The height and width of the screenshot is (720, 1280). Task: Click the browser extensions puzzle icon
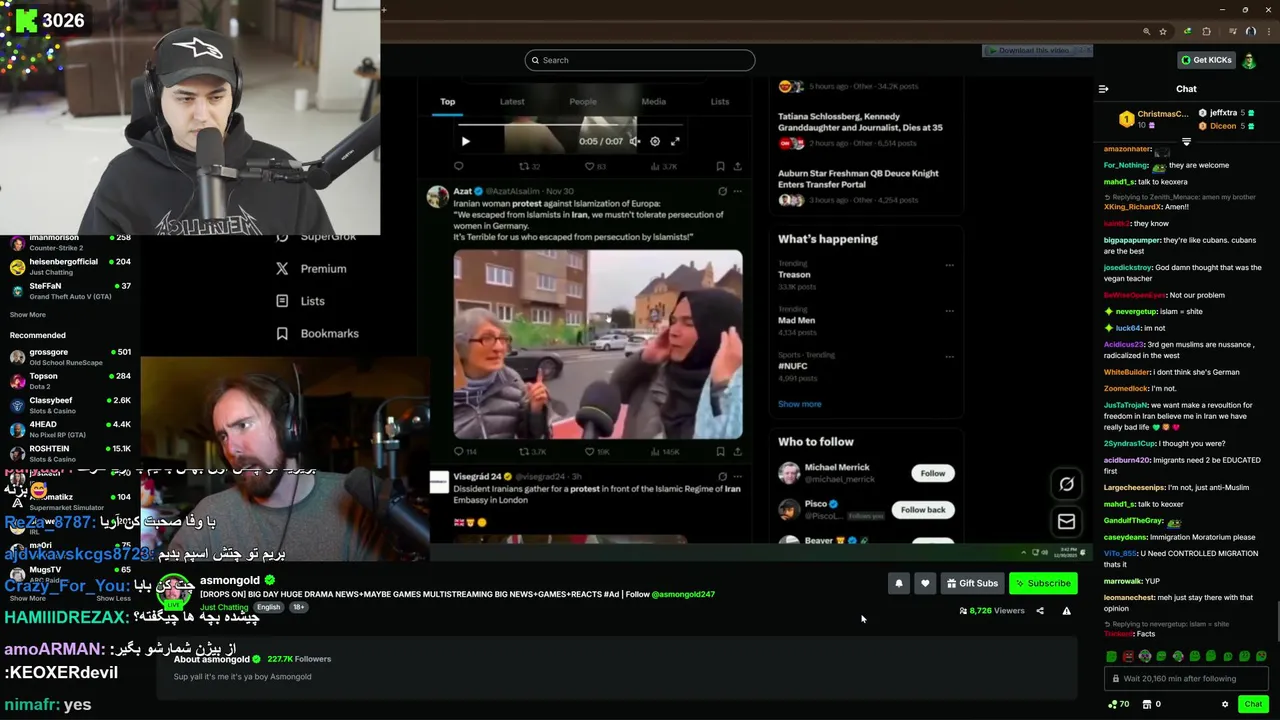coord(1206,31)
